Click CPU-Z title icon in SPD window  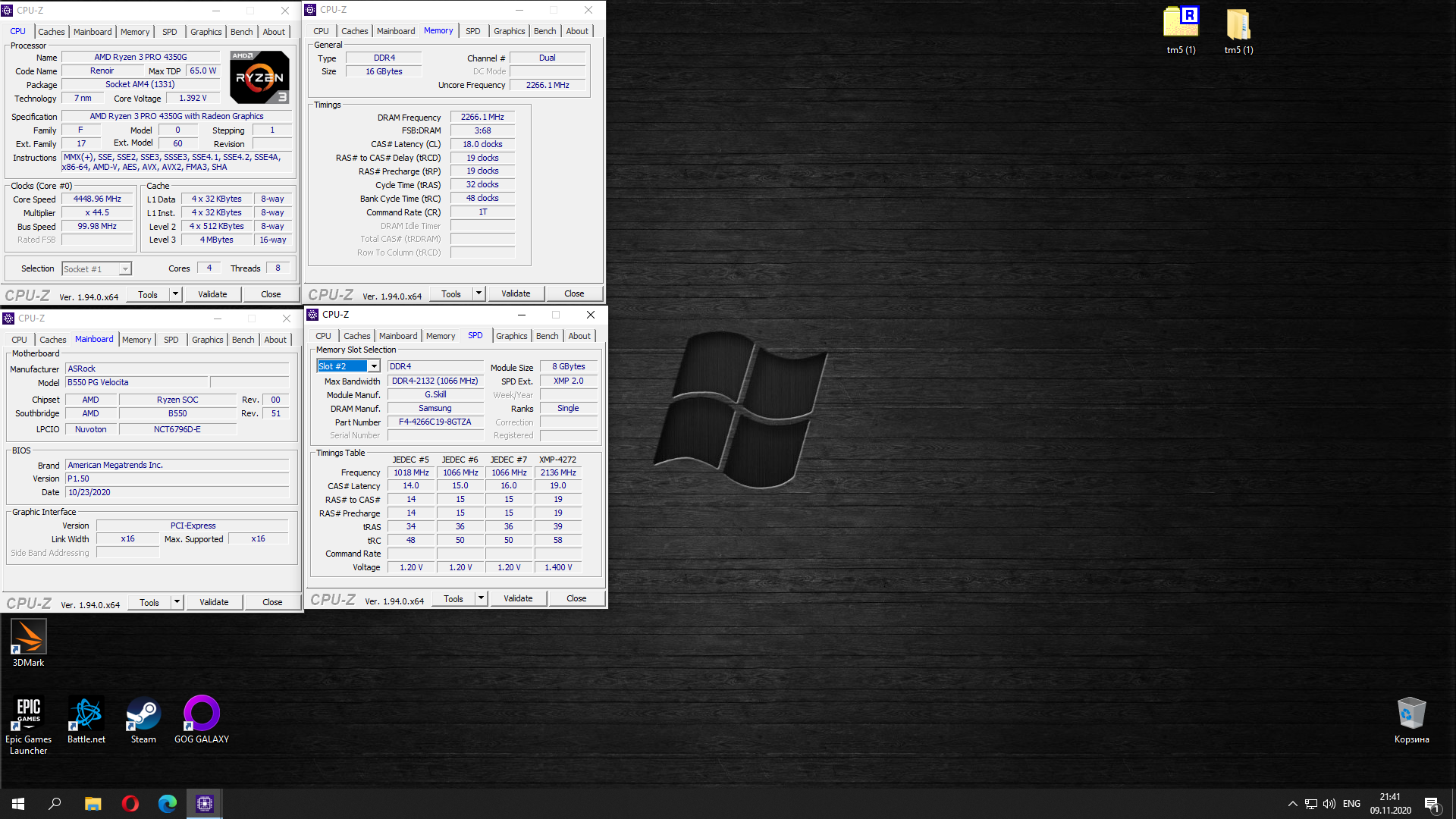pyautogui.click(x=312, y=314)
